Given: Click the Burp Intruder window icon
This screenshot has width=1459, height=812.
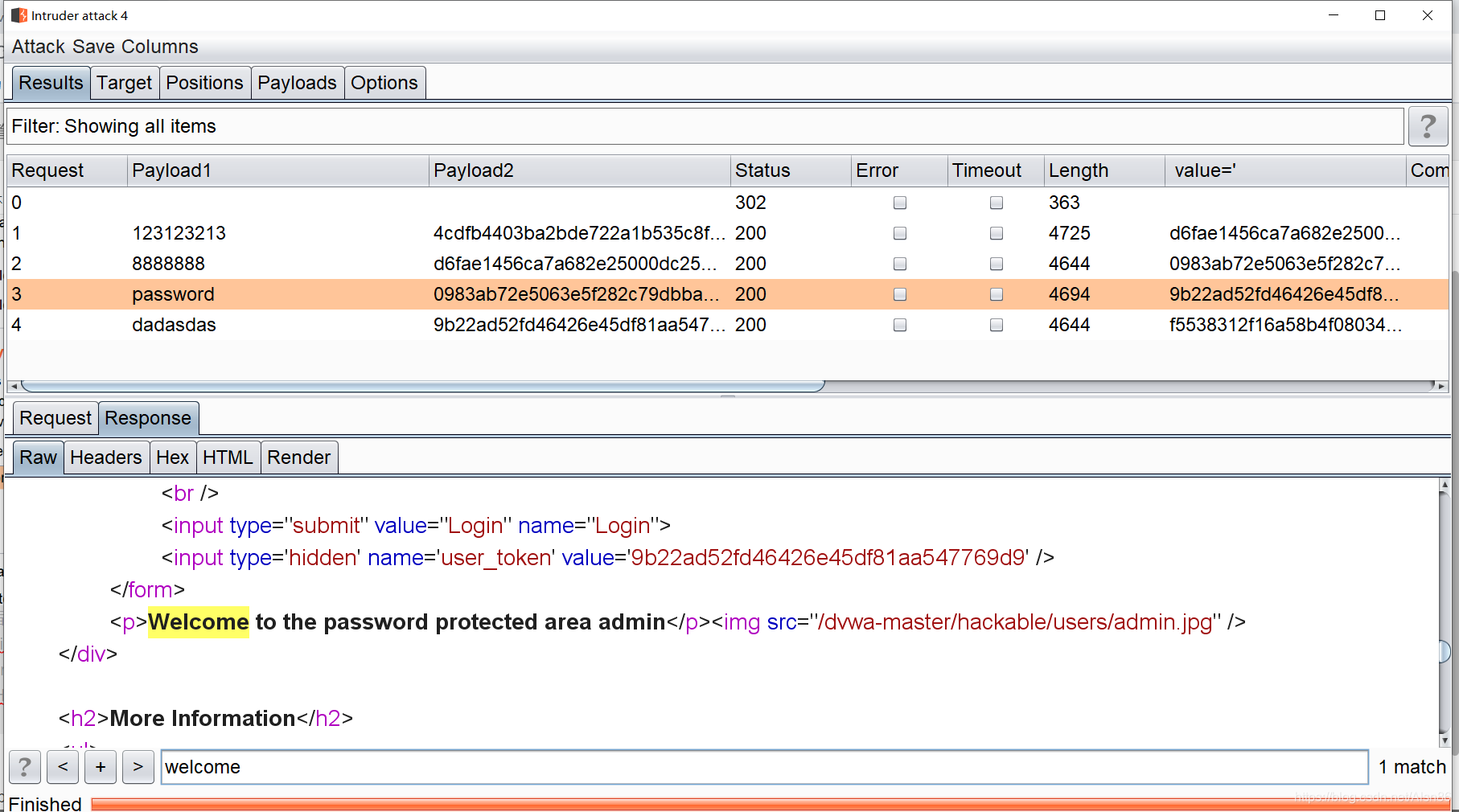Looking at the screenshot, I should click(18, 15).
